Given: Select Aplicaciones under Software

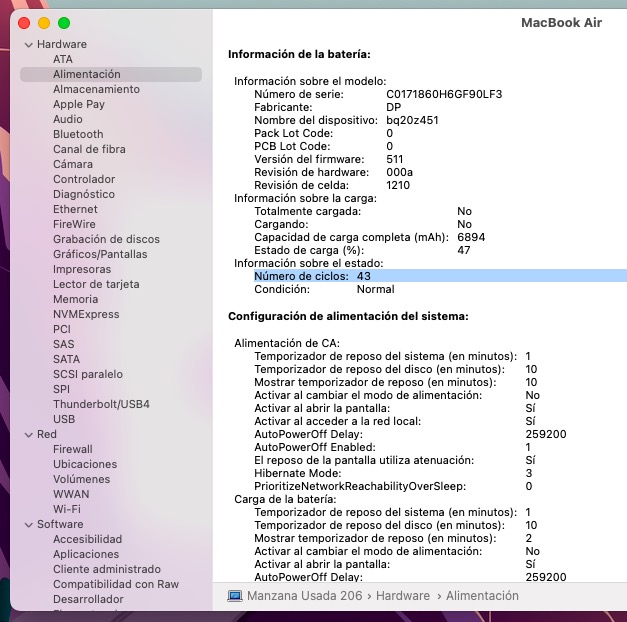Looking at the screenshot, I should click(86, 554).
